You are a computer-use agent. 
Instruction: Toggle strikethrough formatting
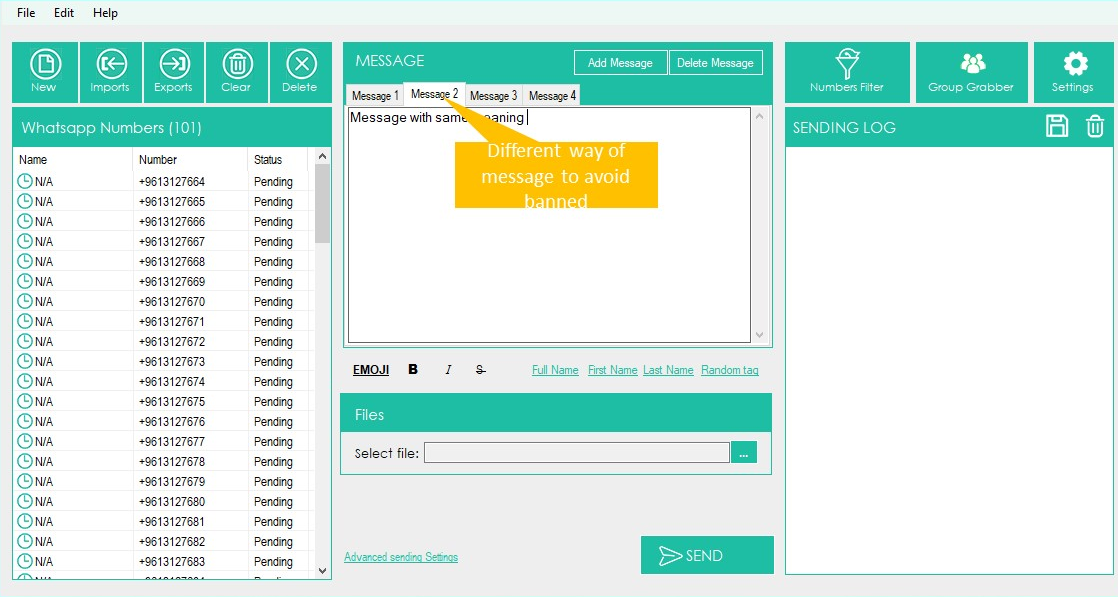[480, 370]
